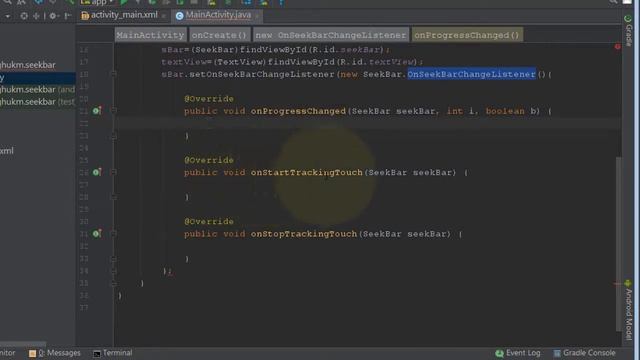Select the ghukm.seekbar (and… package
The image size is (640, 360).
tap(38, 89)
